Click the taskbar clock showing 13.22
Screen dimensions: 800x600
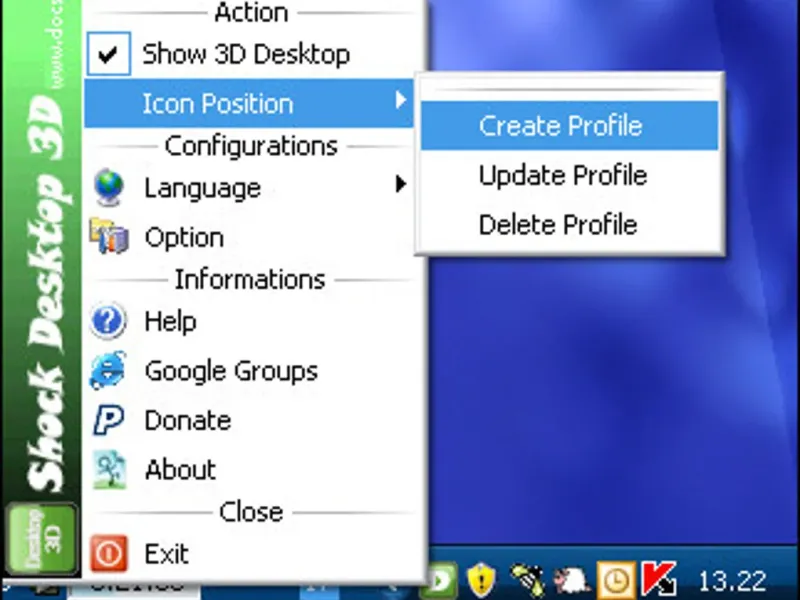coord(732,581)
